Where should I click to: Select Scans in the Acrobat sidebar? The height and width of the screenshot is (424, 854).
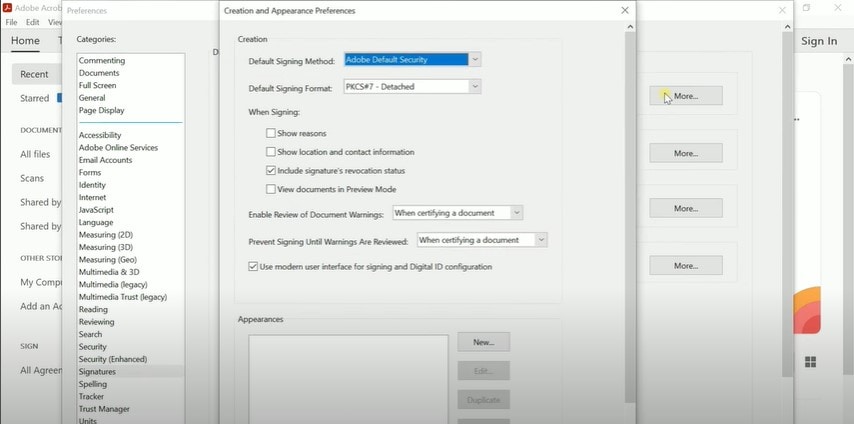pos(32,178)
